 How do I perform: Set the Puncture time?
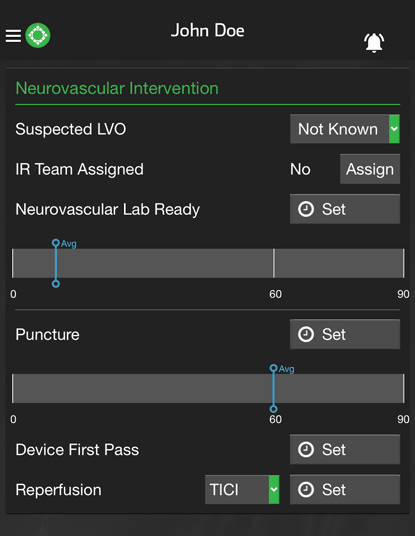(x=345, y=334)
